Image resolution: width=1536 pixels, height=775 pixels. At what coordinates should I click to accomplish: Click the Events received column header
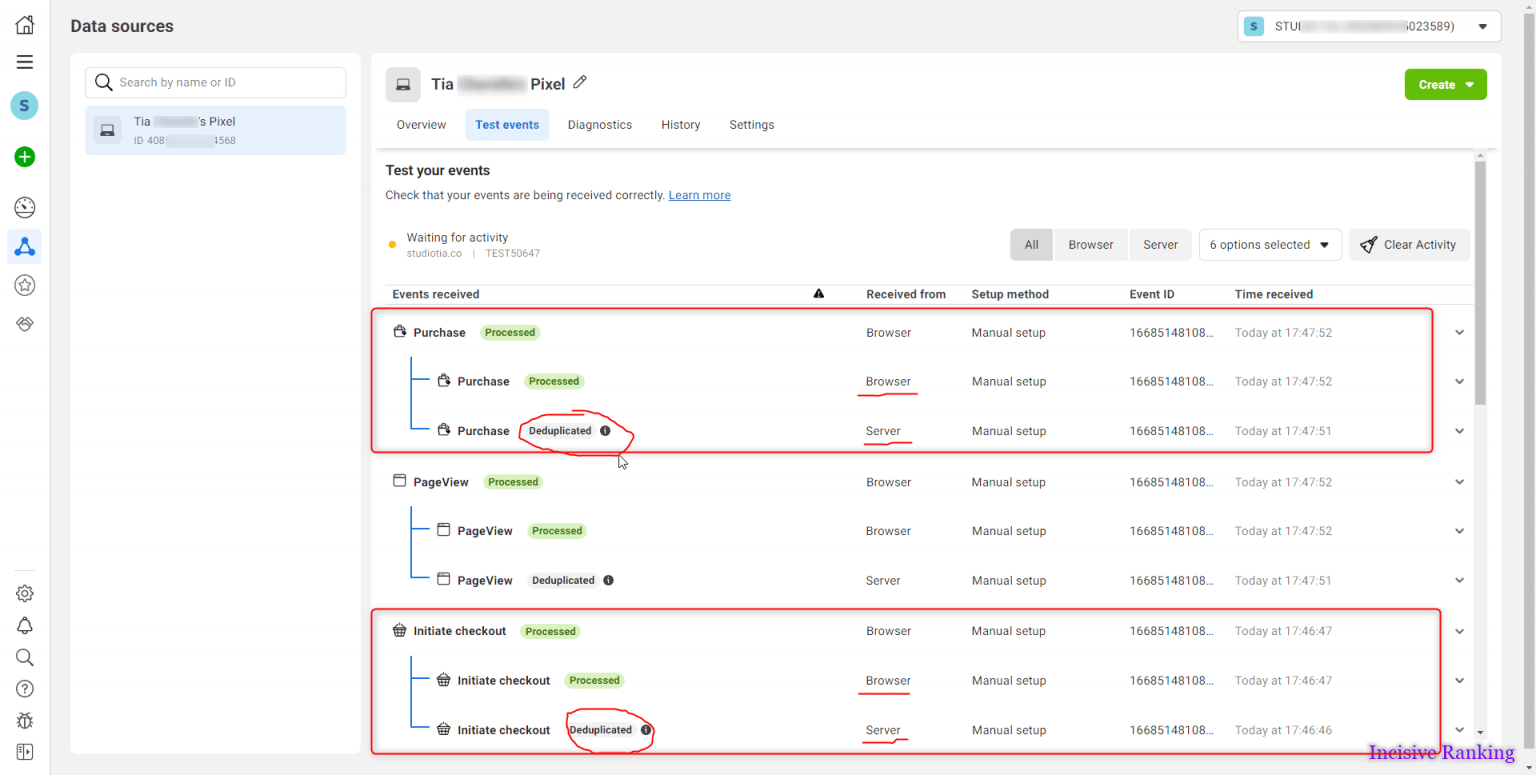(x=436, y=294)
